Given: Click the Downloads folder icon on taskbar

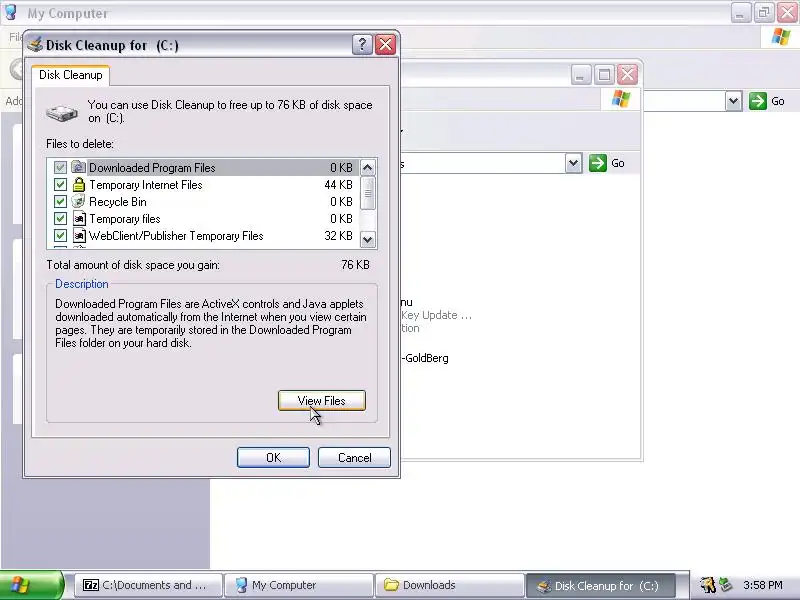Looking at the screenshot, I should (x=391, y=585).
